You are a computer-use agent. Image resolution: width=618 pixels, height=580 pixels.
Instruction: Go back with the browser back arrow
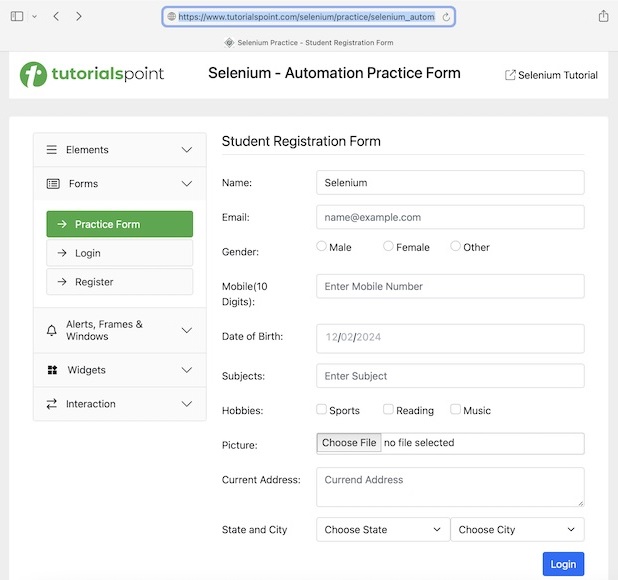point(56,16)
